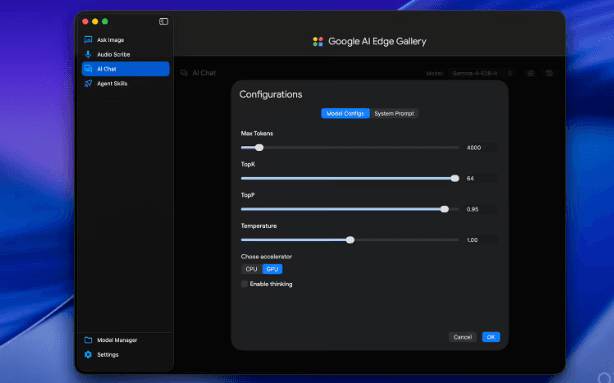
Task: Open the Model Gemma dropdown selector
Action: [482, 73]
